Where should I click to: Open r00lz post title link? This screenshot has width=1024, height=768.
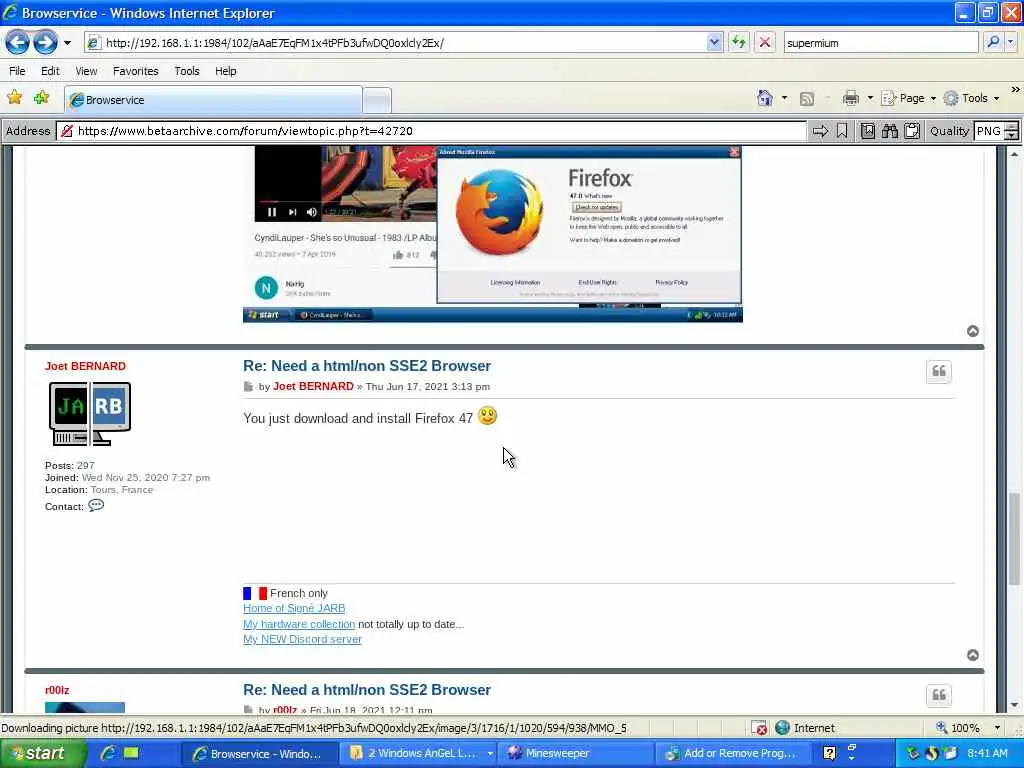(x=367, y=690)
